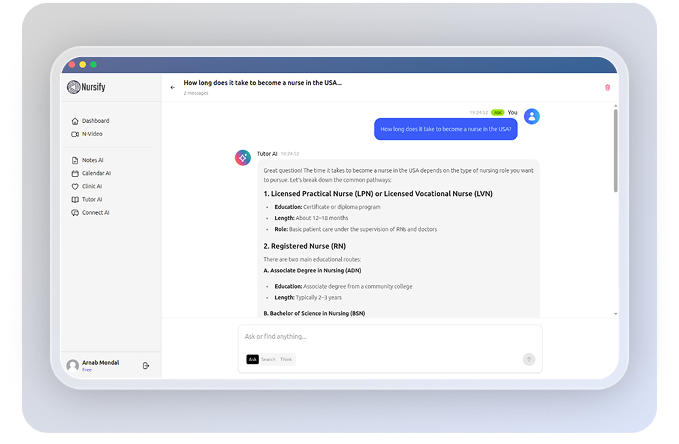Open Notes AI in the sidebar
This screenshot has width=679, height=444.
92,160
